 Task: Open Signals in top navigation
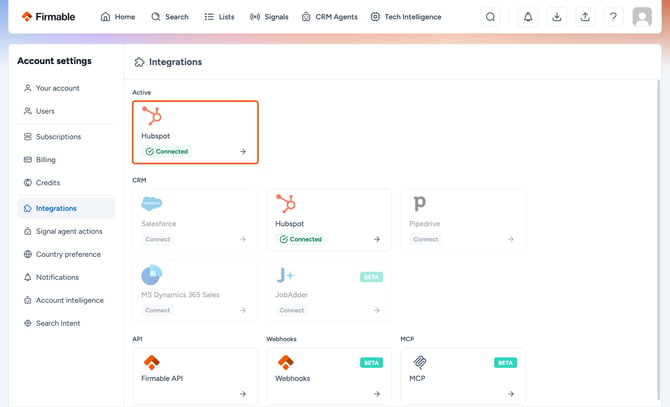tap(269, 17)
